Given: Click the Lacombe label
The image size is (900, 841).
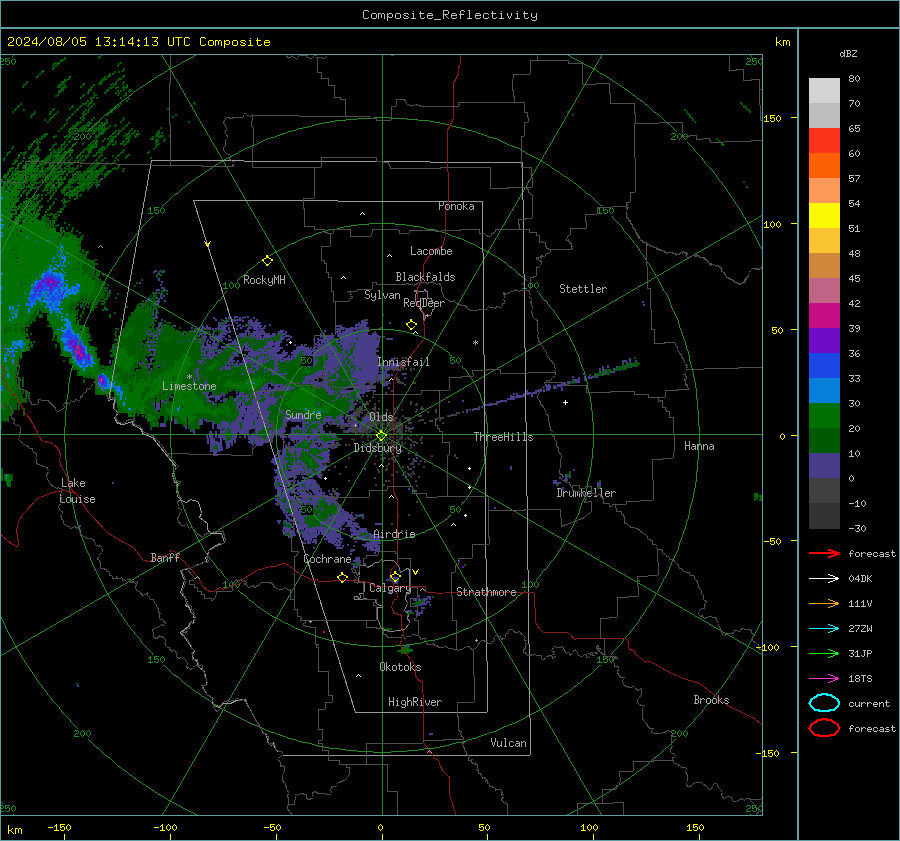Looking at the screenshot, I should pos(431,251).
